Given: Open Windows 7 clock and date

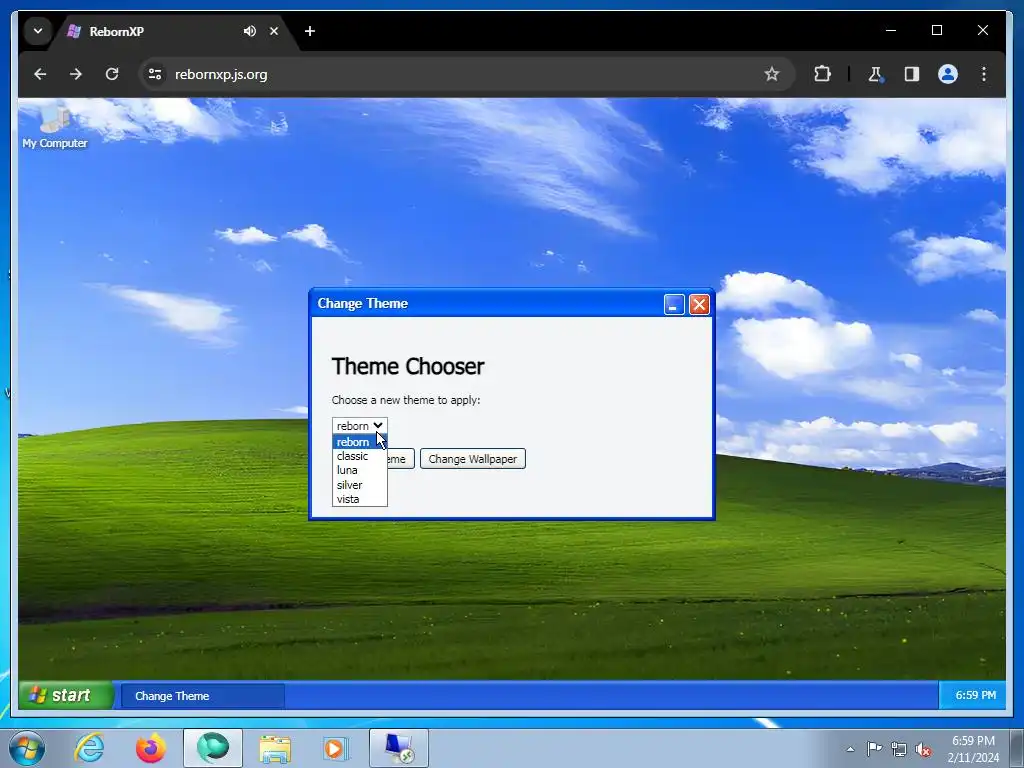Looking at the screenshot, I should (973, 749).
